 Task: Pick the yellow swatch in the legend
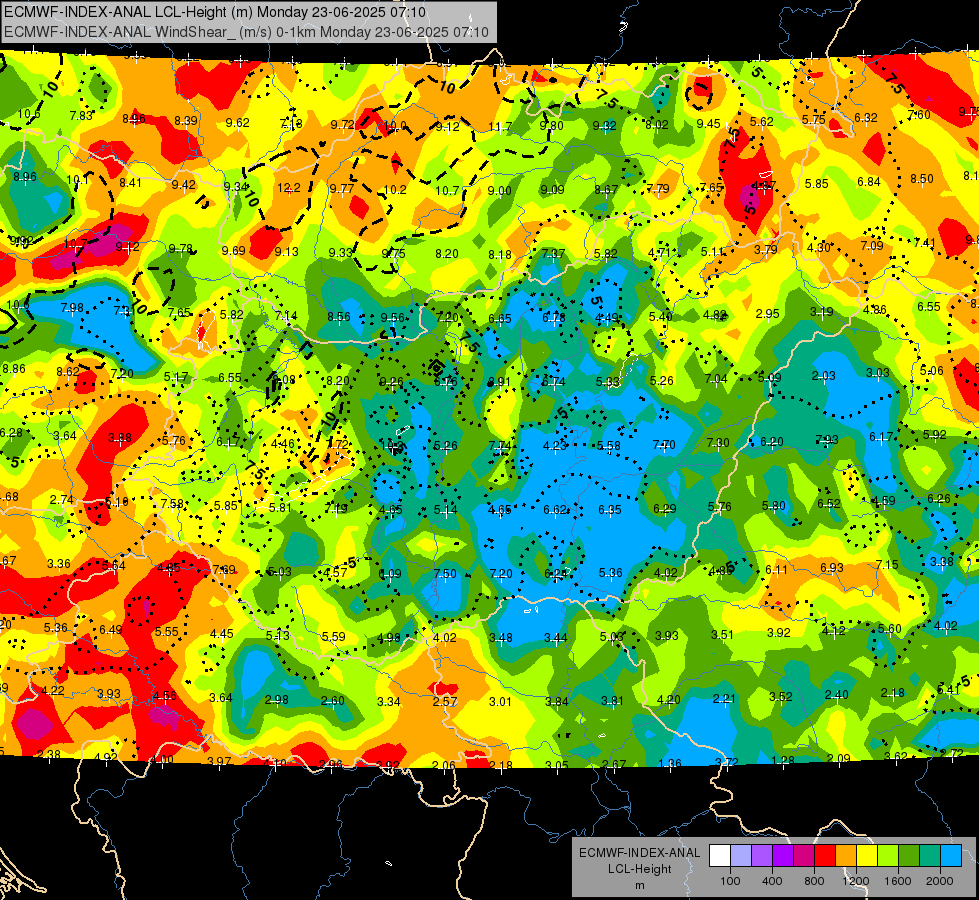(x=867, y=856)
